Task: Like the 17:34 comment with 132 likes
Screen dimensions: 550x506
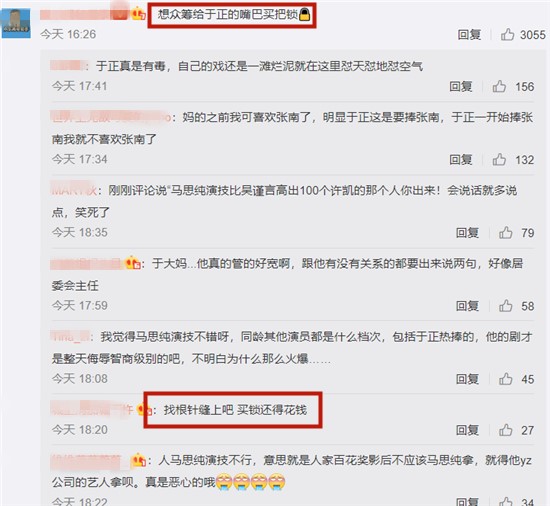Action: point(499,160)
